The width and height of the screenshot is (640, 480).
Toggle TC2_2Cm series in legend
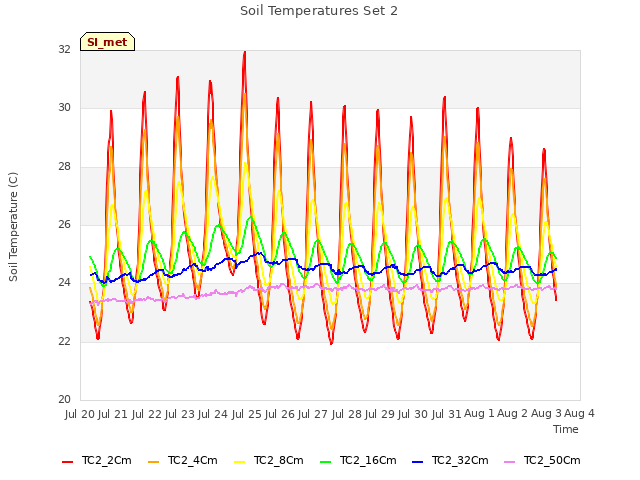tap(97, 460)
